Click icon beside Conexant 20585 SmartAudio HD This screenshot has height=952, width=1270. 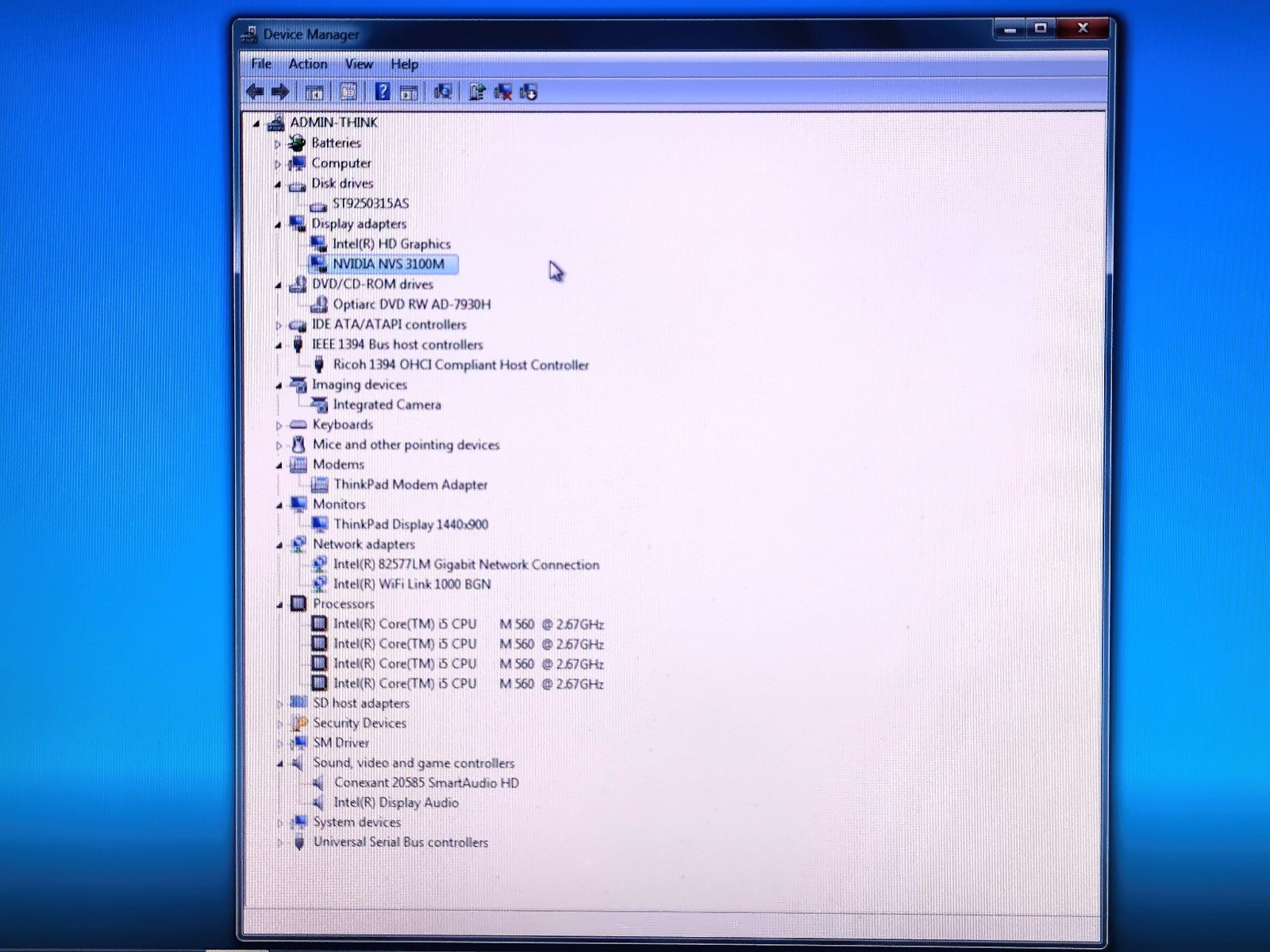click(x=318, y=783)
